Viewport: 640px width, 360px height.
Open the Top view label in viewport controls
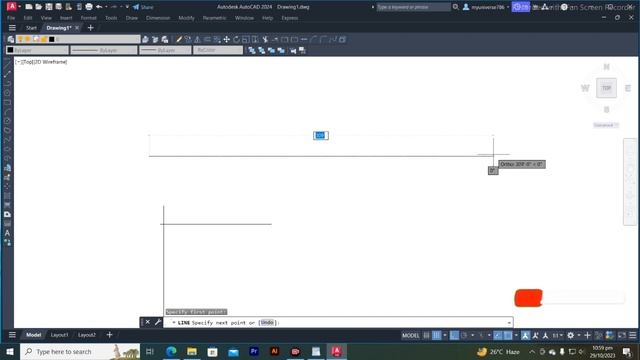click(x=28, y=62)
